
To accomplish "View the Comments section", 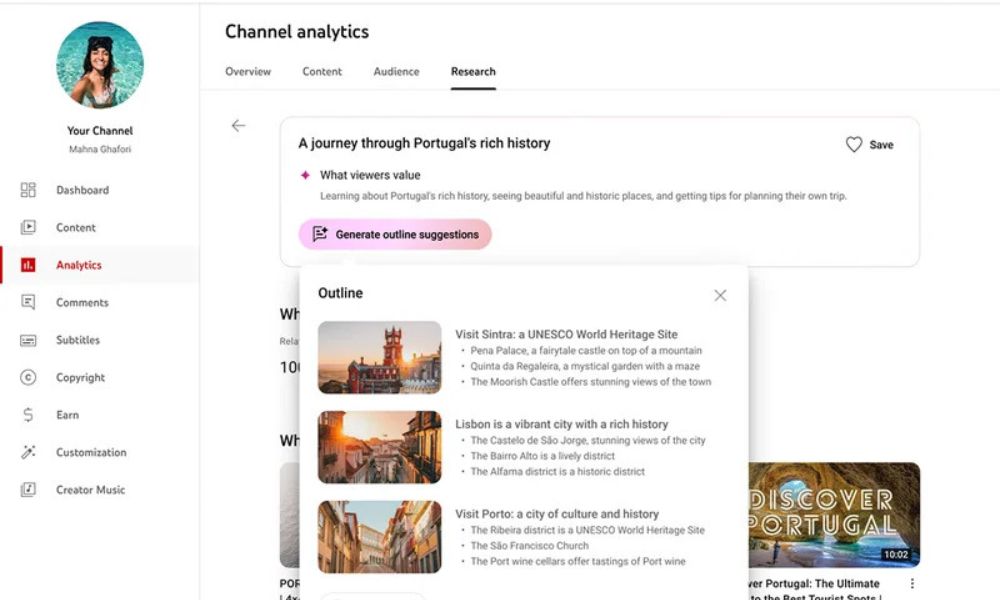I will [80, 302].
